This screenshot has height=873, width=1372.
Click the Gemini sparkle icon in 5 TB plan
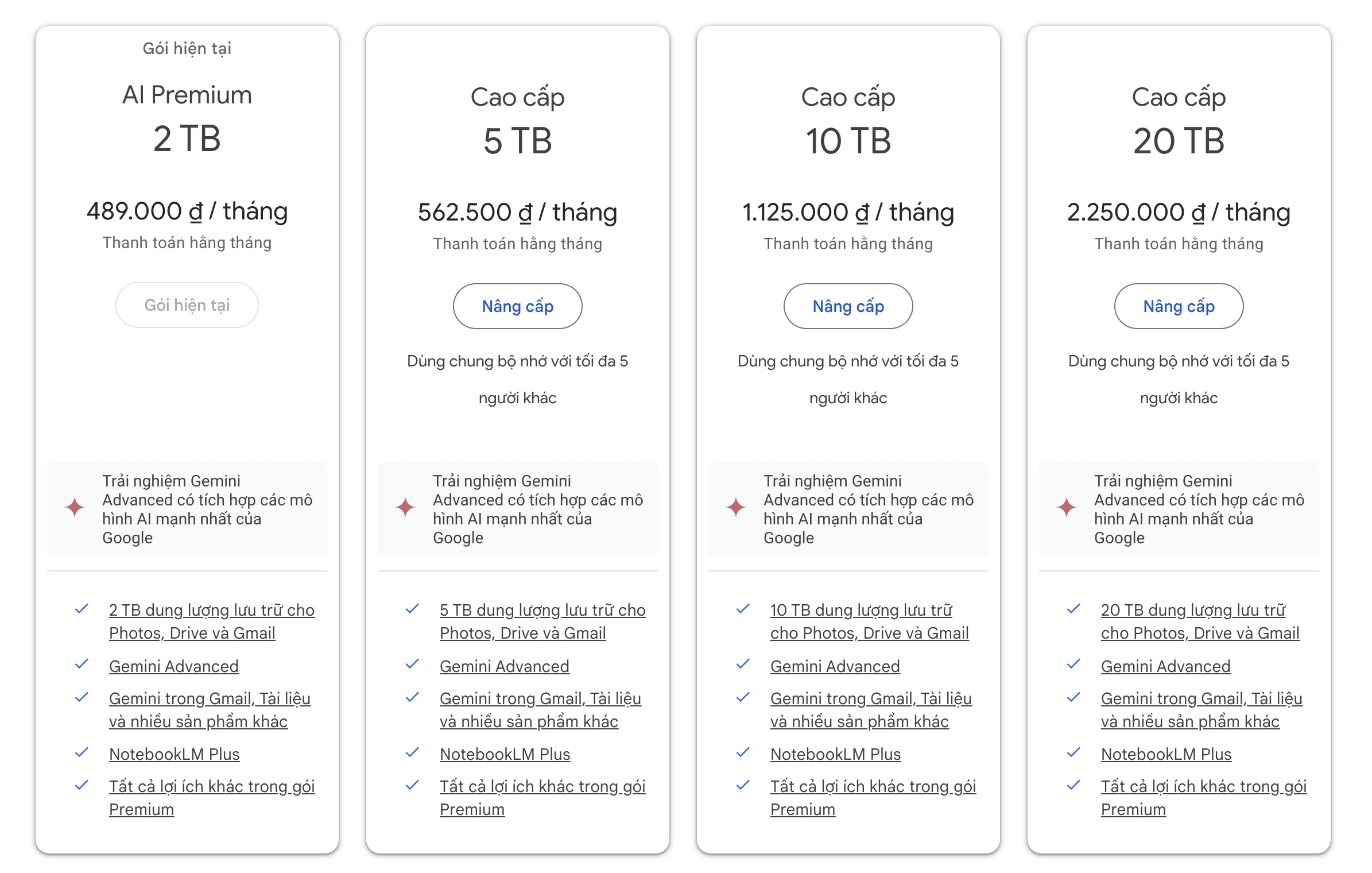[x=406, y=507]
